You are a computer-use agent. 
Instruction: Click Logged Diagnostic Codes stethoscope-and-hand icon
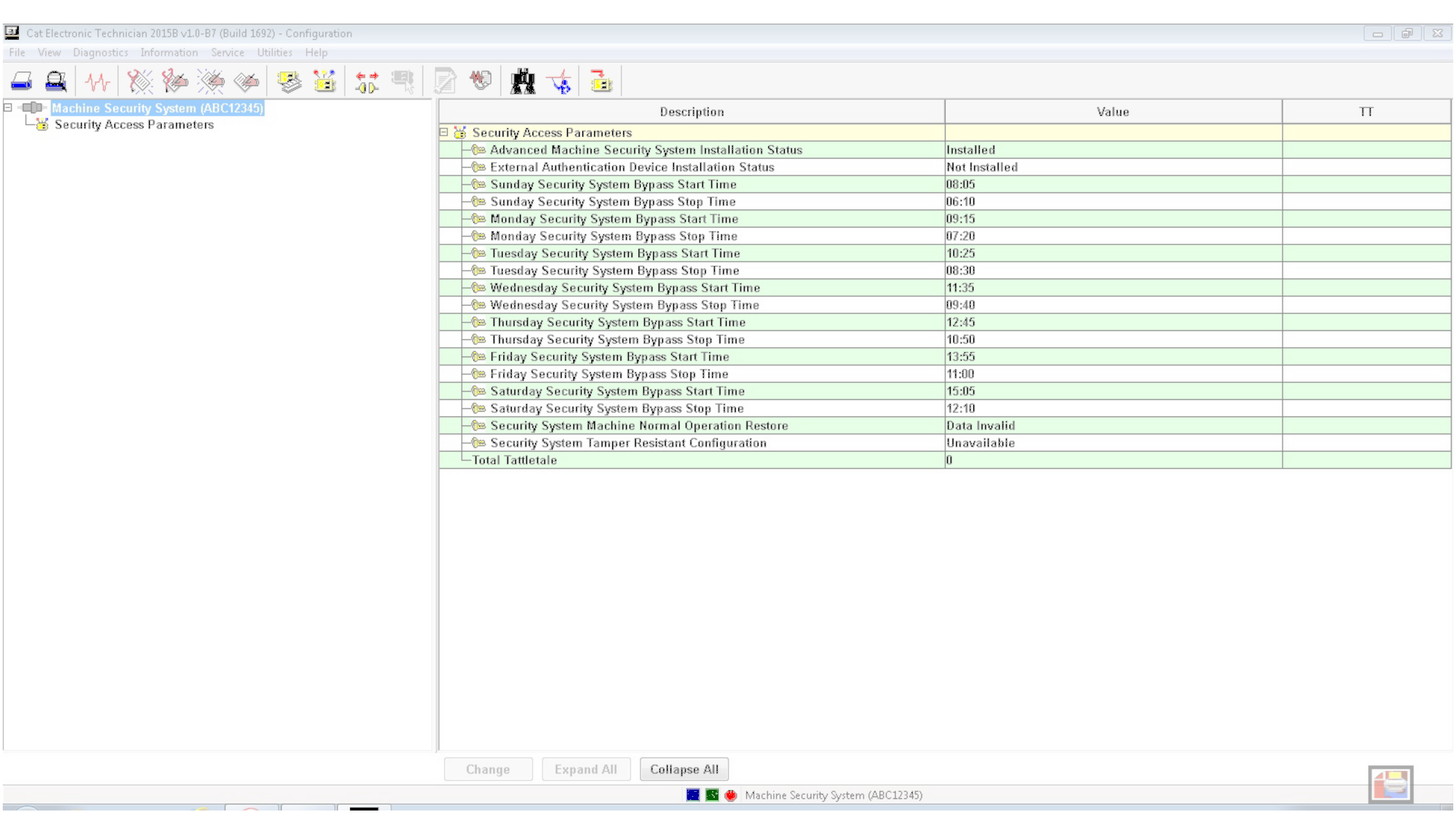coord(175,82)
